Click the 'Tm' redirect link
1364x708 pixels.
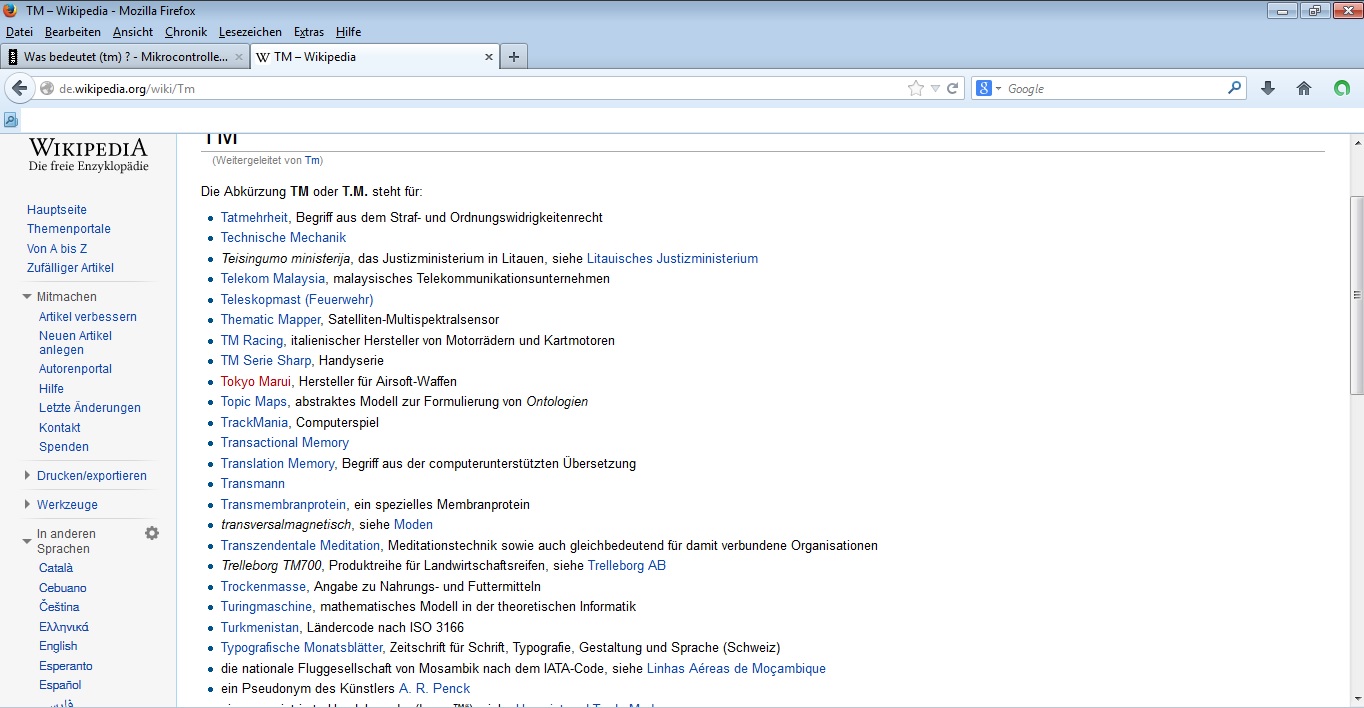click(x=312, y=160)
